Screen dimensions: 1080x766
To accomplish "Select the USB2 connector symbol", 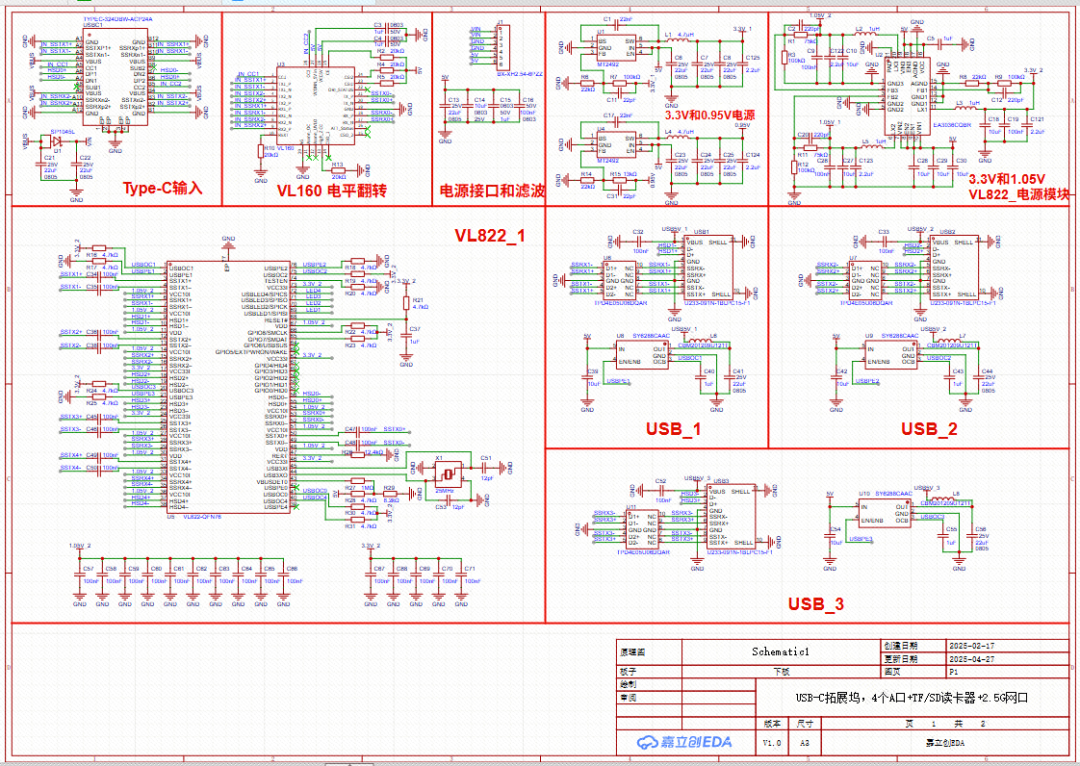I will (x=955, y=269).
